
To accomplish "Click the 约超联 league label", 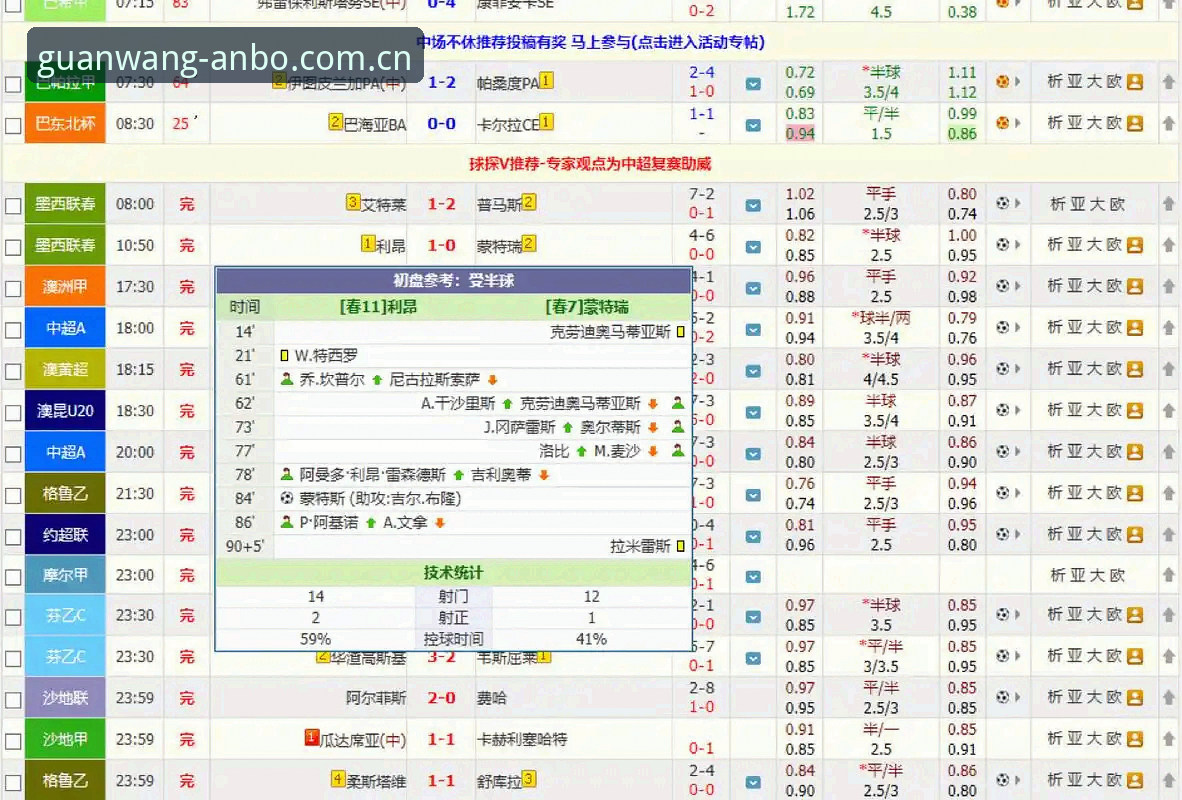I will pyautogui.click(x=65, y=535).
